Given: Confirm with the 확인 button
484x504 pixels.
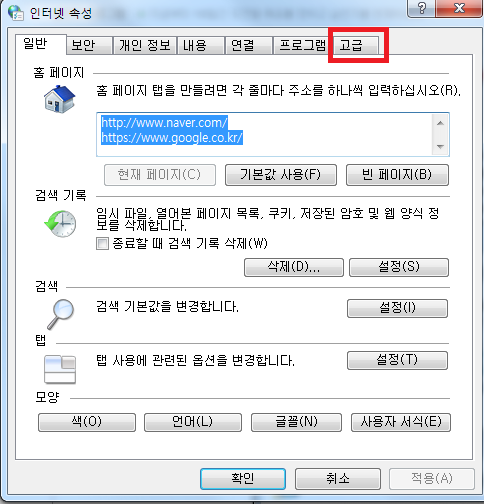Looking at the screenshot, I should click(x=243, y=479).
